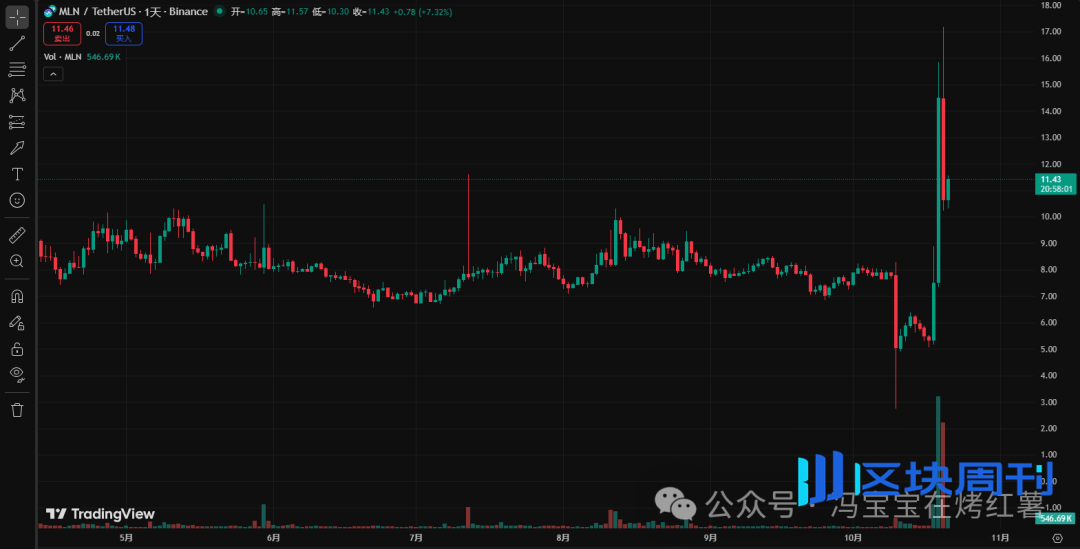Click the zoom in tool
Image resolution: width=1080 pixels, height=549 pixels.
click(17, 261)
